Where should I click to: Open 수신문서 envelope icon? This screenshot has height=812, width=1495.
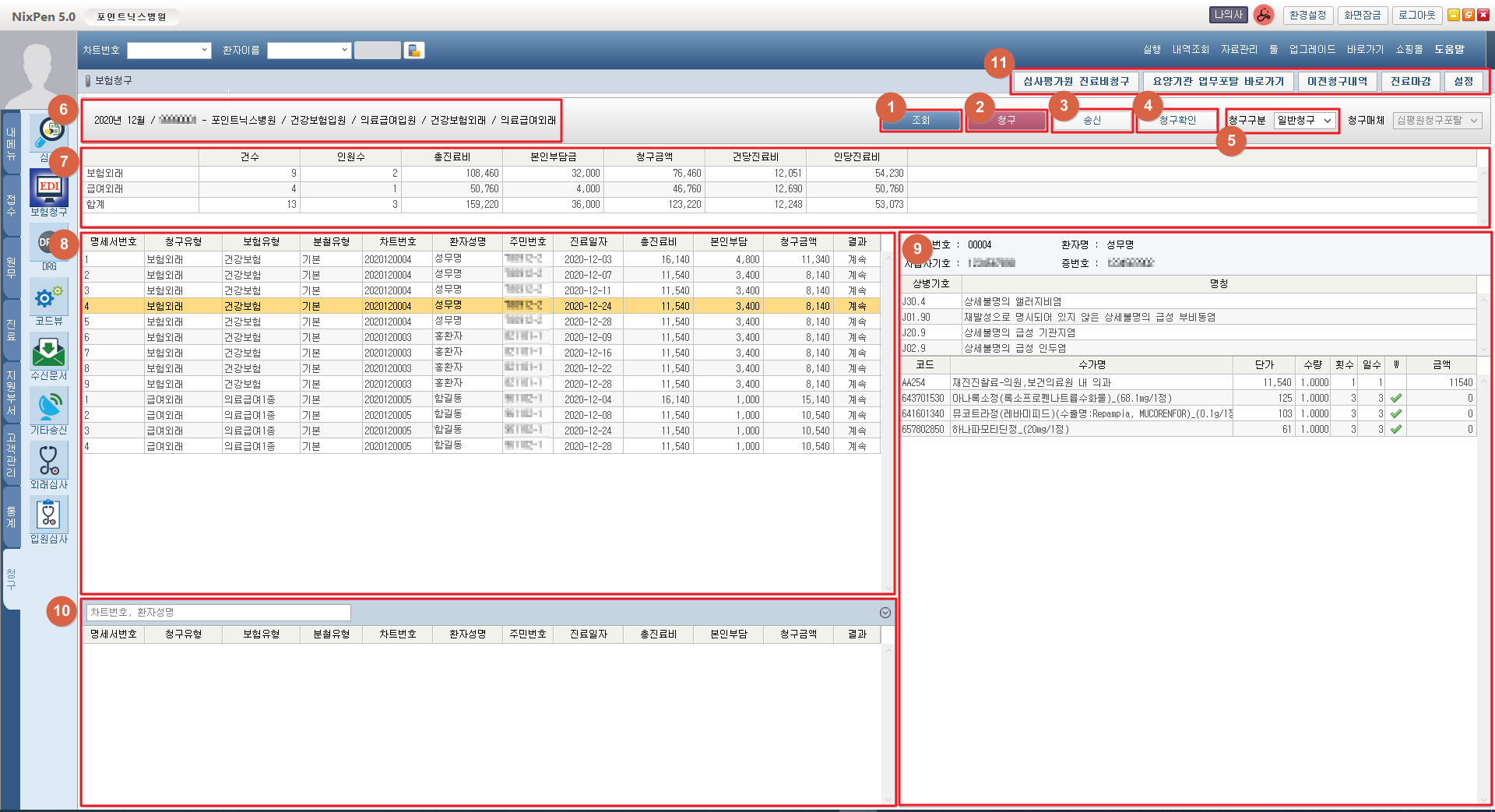[x=48, y=352]
